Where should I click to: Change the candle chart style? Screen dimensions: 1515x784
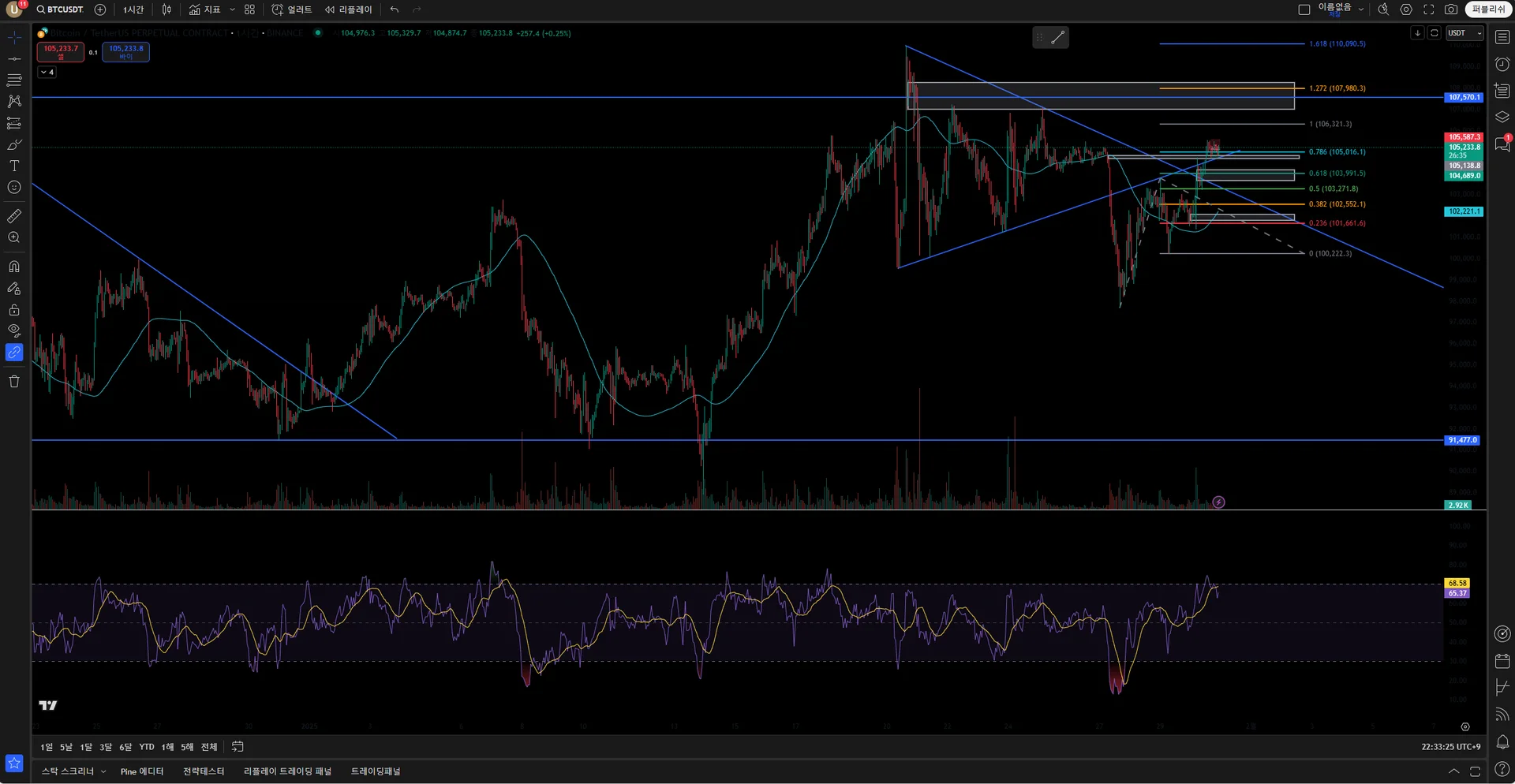pos(166,9)
